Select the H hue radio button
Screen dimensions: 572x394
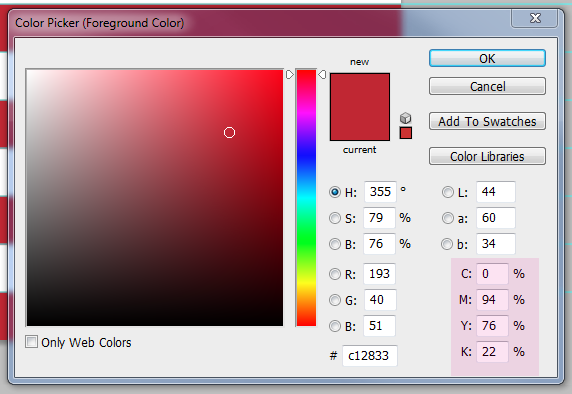[x=335, y=192]
